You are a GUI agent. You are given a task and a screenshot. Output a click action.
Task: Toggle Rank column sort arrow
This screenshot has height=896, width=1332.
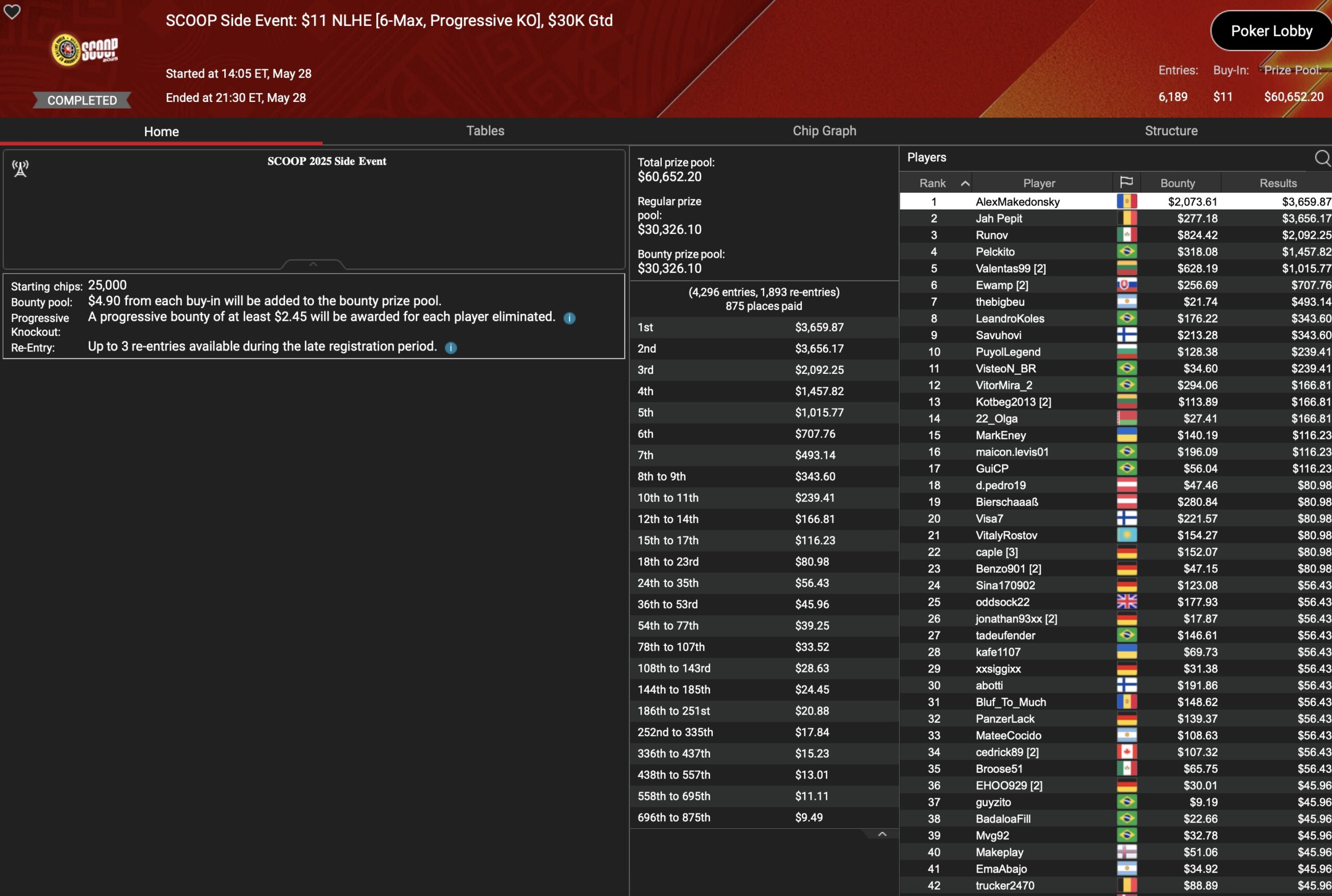coord(965,184)
